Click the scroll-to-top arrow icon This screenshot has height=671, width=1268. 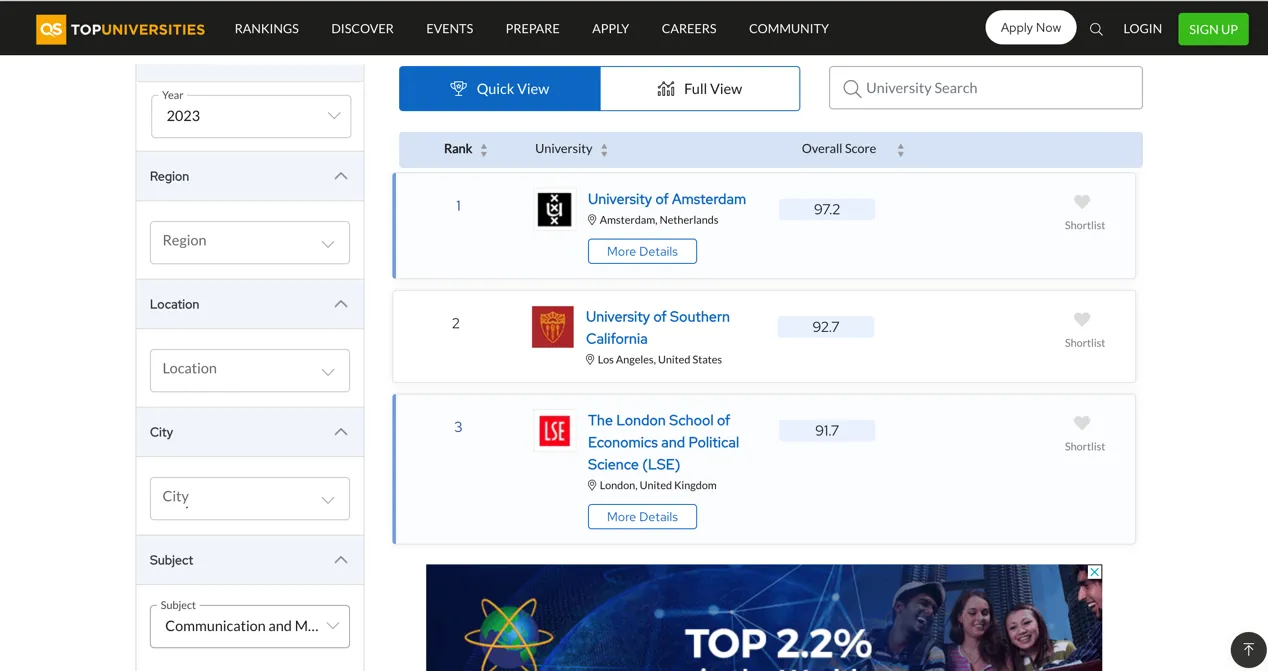coord(1248,649)
